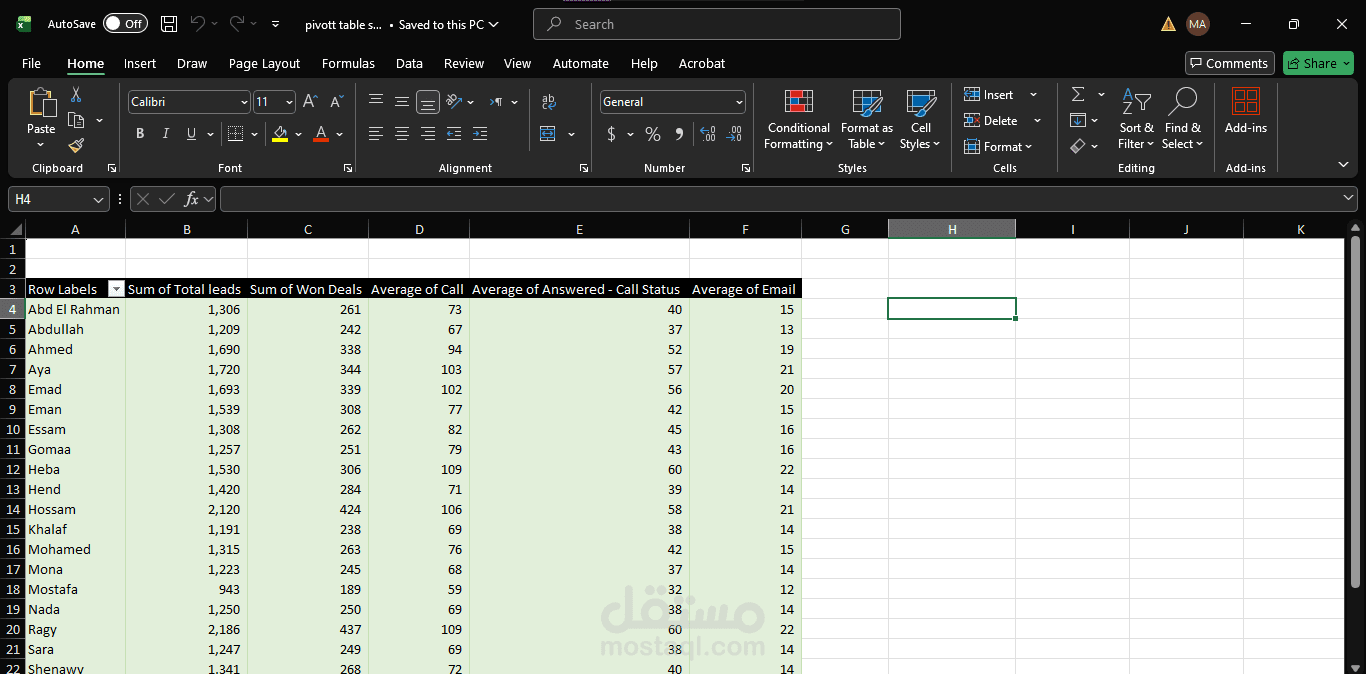This screenshot has height=674, width=1366.
Task: Apply Top Align to the cell
Action: pyautogui.click(x=376, y=102)
